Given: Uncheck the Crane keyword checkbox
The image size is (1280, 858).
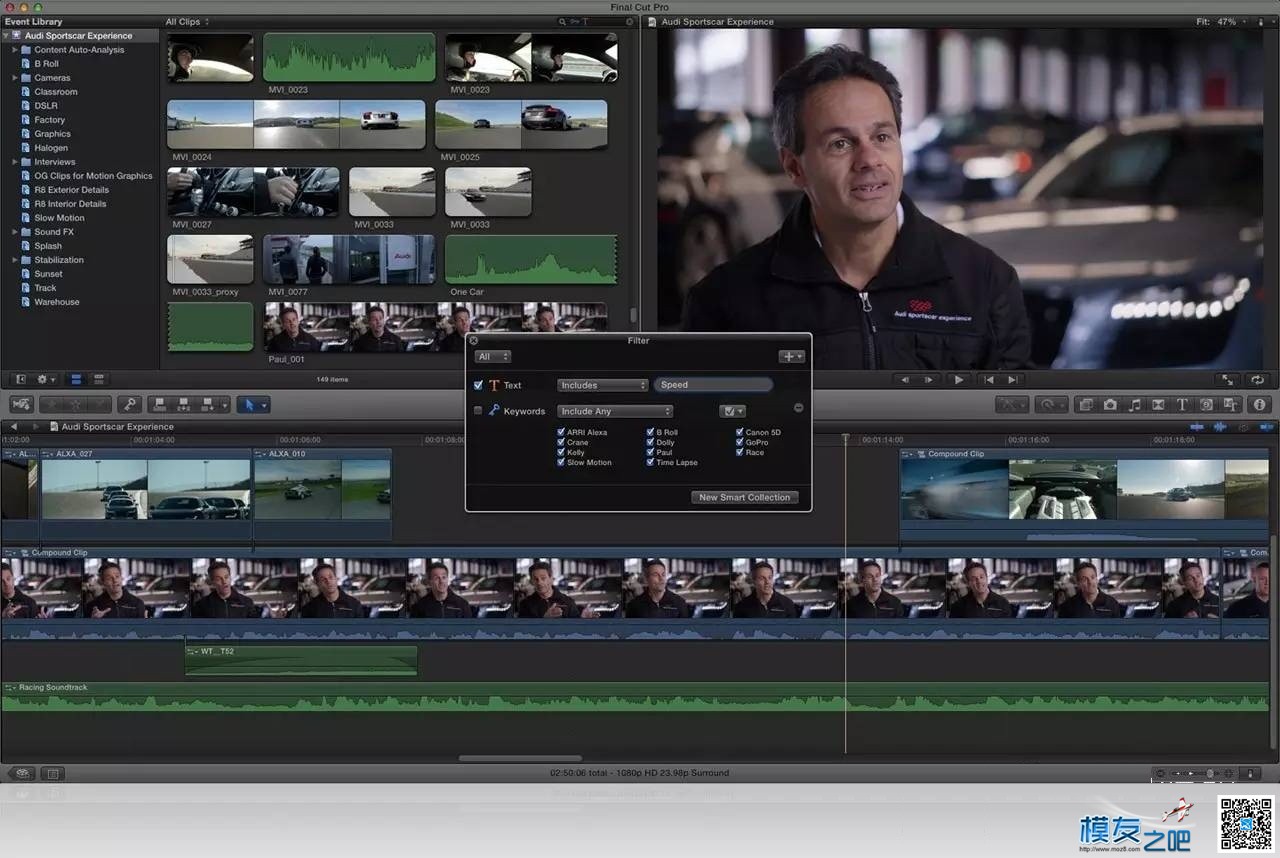Looking at the screenshot, I should click(561, 443).
